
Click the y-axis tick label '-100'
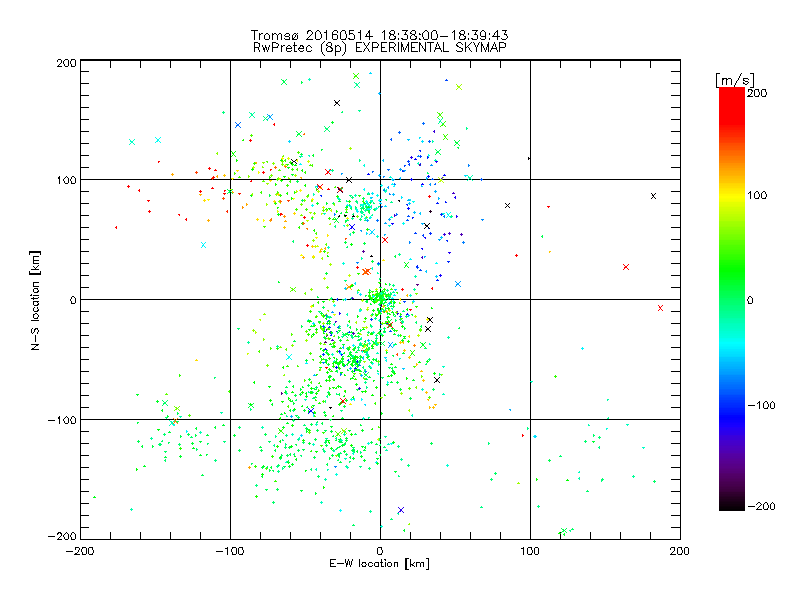[62, 420]
